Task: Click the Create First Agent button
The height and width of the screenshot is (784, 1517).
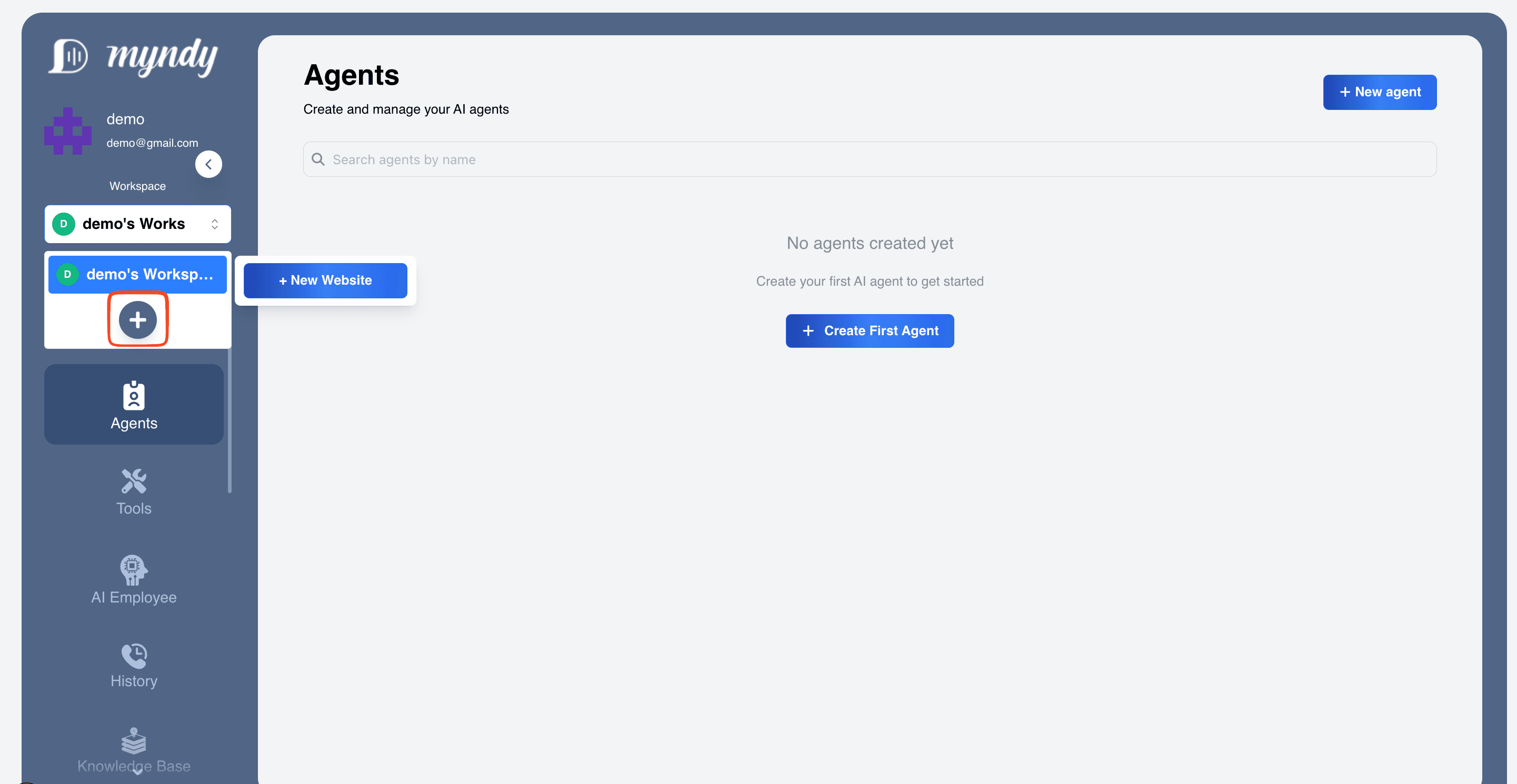Action: [x=869, y=331]
